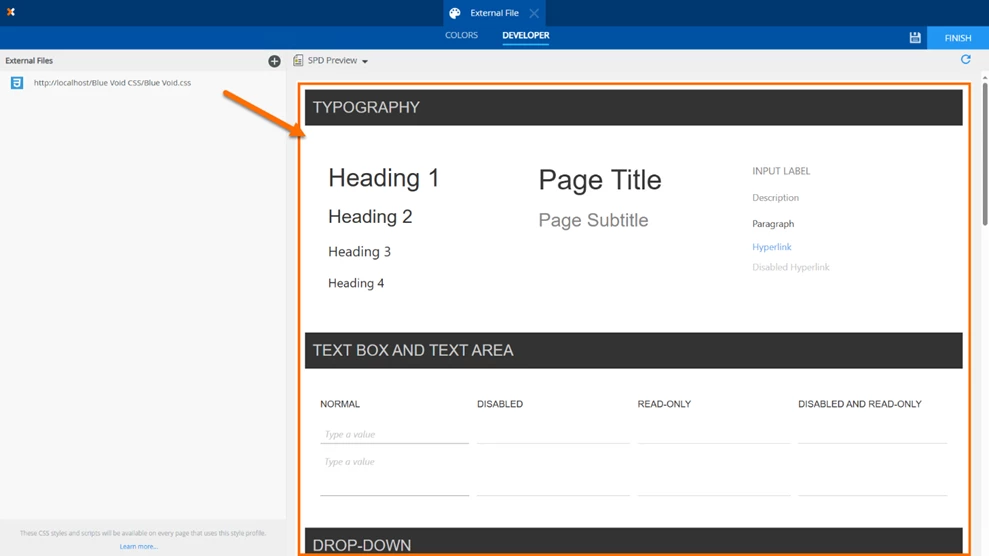Click the 'Page Title' sample text
The width and height of the screenshot is (989, 556).
(x=600, y=180)
